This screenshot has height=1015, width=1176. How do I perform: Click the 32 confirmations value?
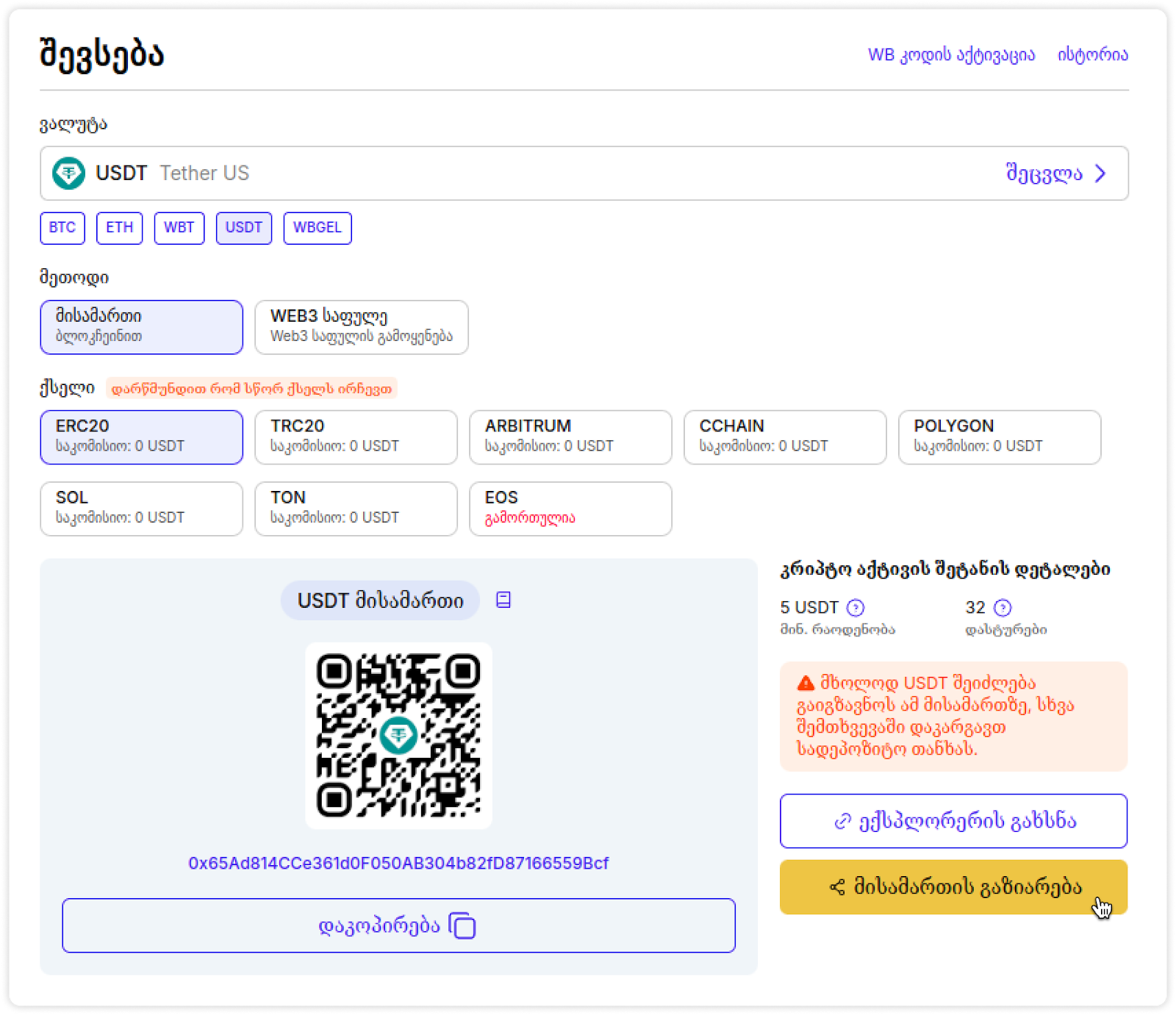(975, 608)
